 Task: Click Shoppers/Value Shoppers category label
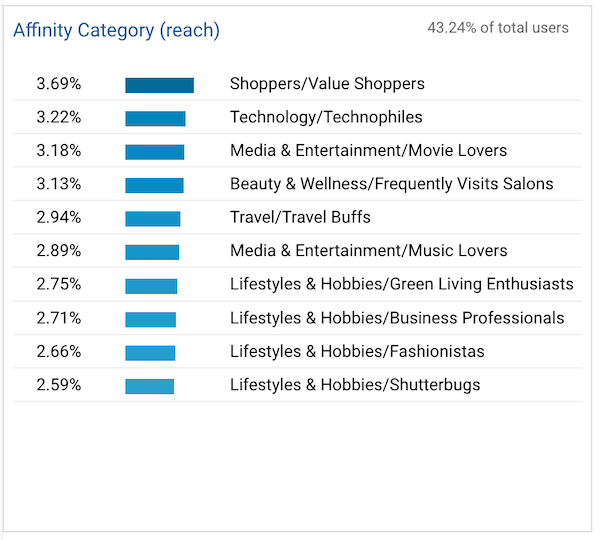click(x=327, y=84)
